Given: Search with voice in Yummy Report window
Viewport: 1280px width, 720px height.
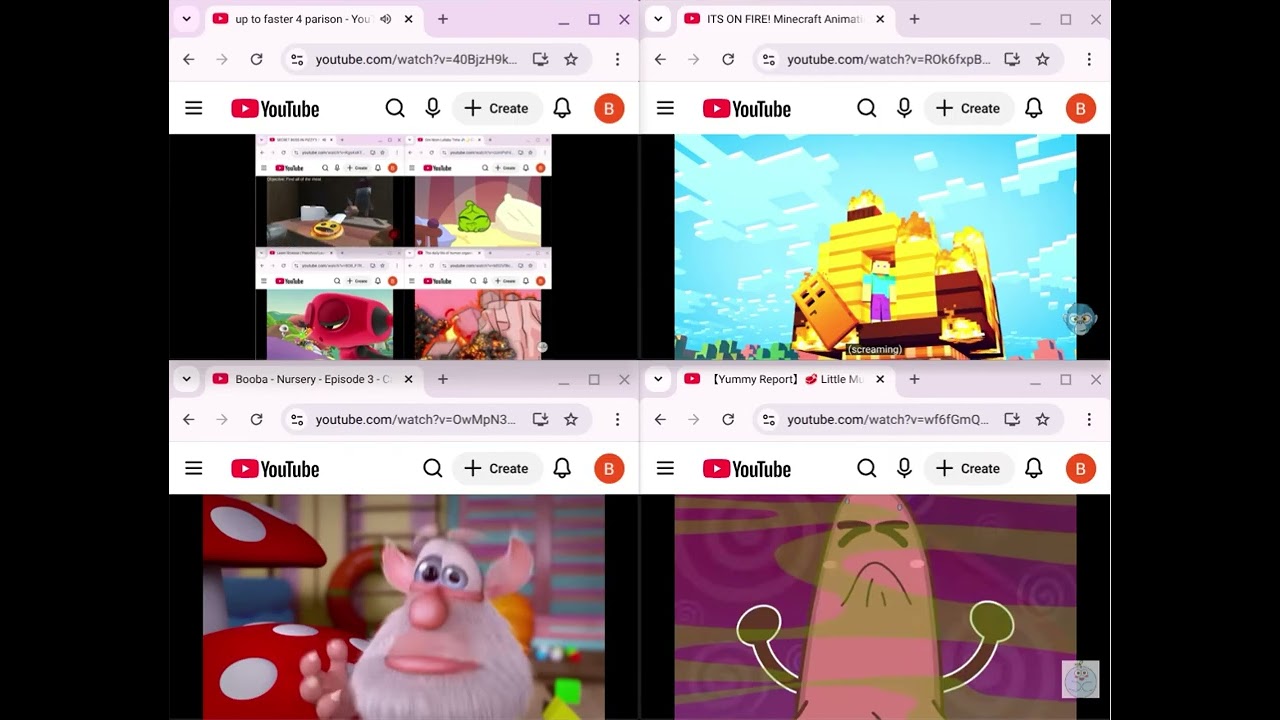Looking at the screenshot, I should [x=904, y=468].
